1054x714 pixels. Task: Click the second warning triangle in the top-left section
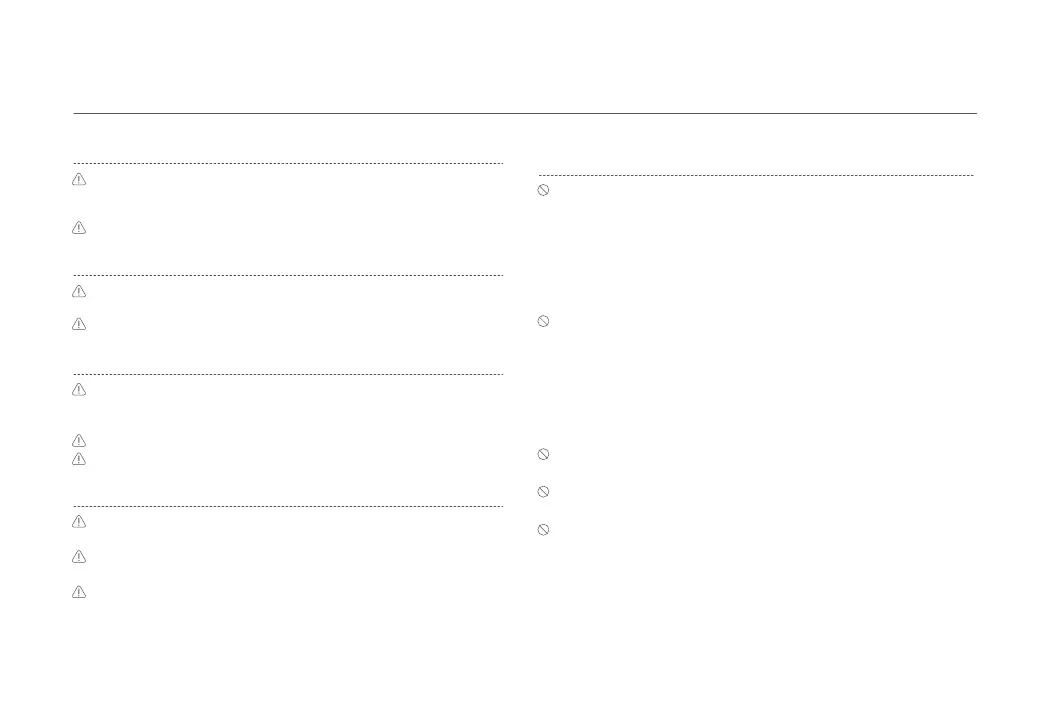[79, 228]
